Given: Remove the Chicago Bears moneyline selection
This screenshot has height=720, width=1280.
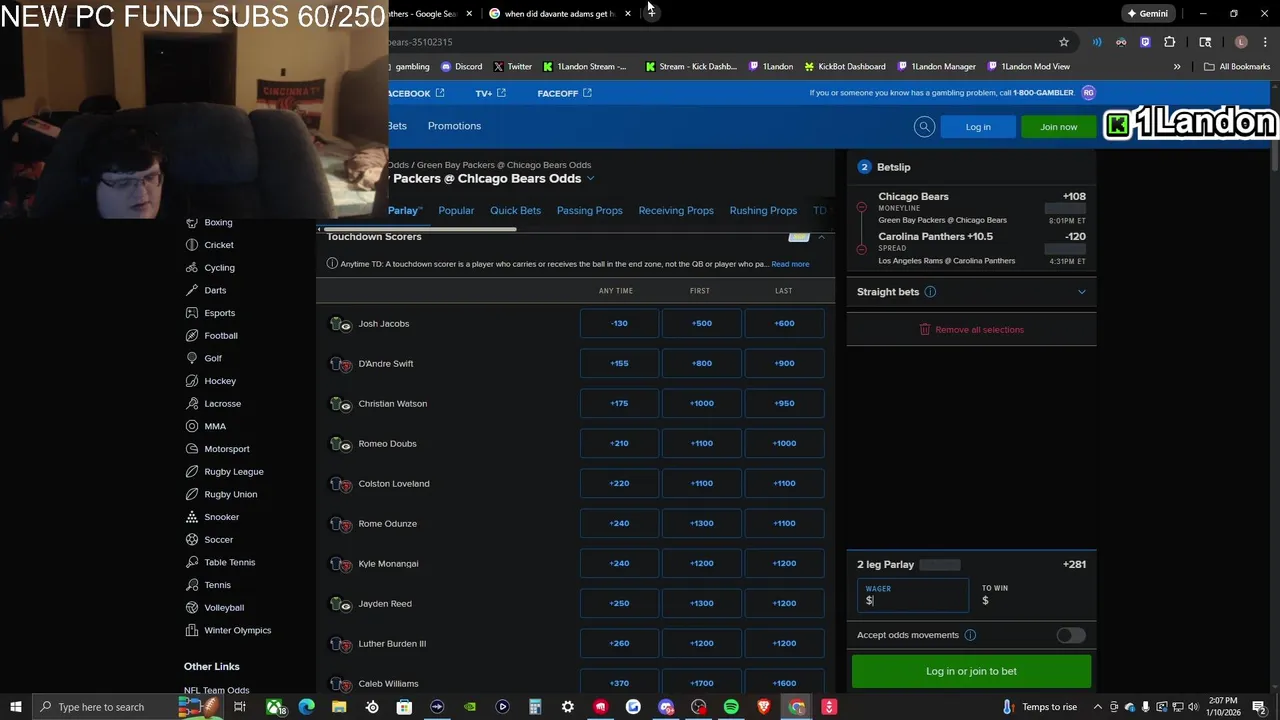Looking at the screenshot, I should point(861,208).
